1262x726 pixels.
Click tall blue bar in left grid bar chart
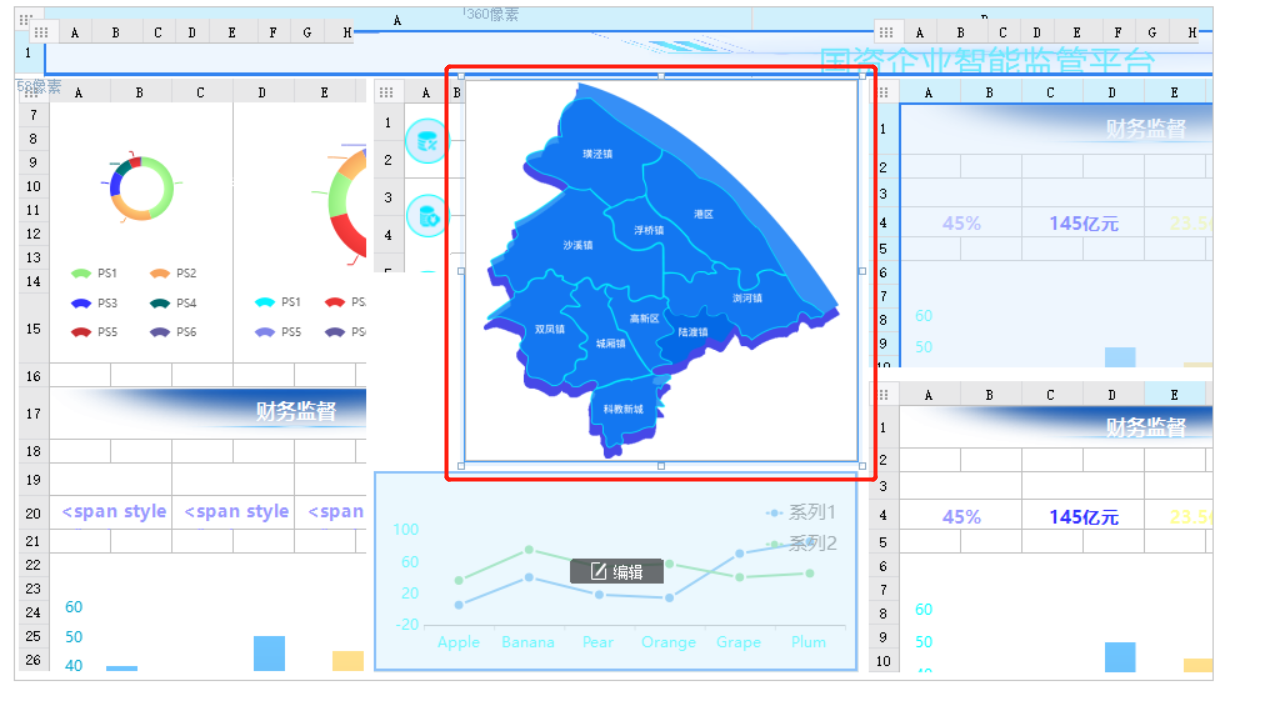(x=269, y=653)
